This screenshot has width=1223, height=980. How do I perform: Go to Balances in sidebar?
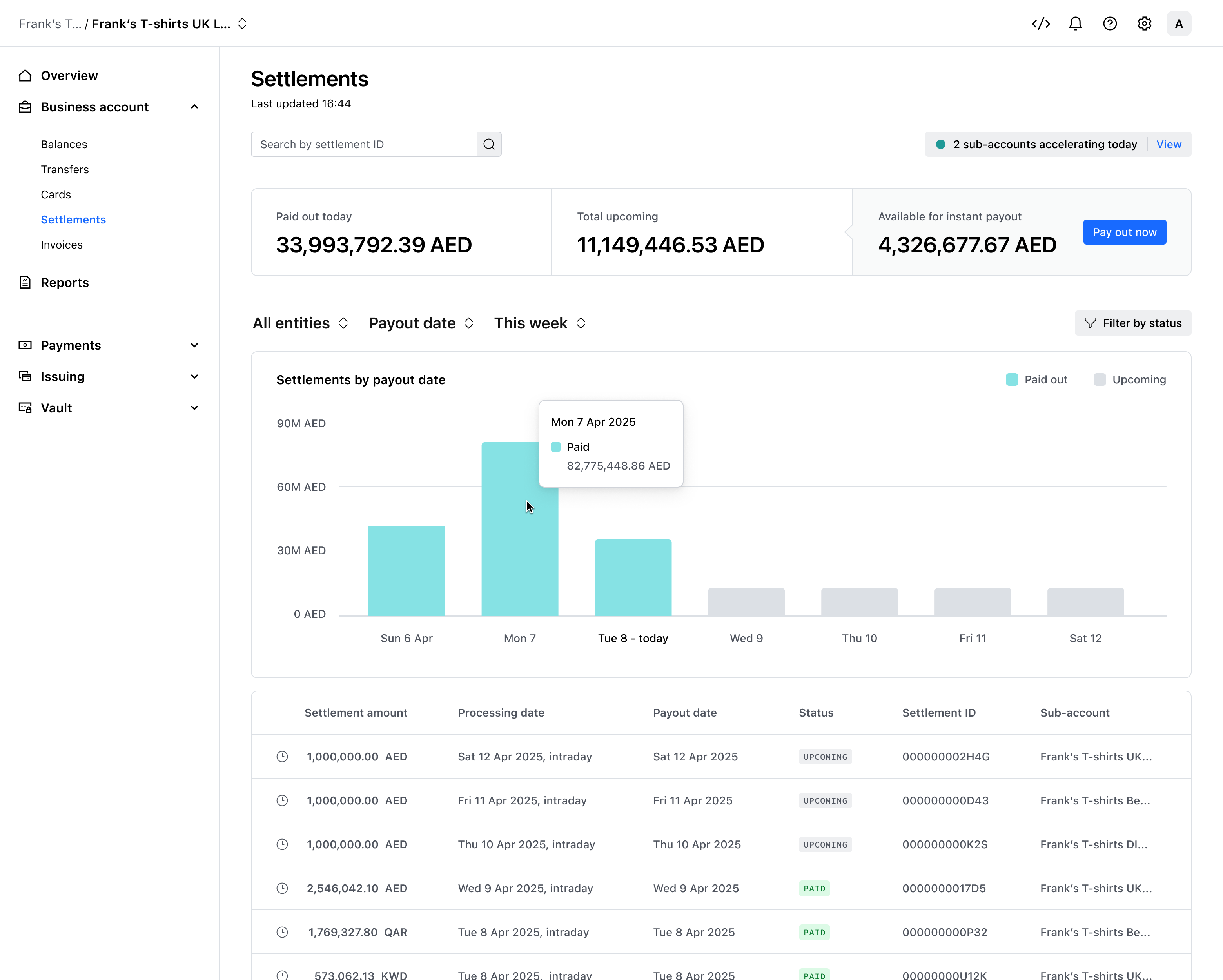(x=64, y=145)
